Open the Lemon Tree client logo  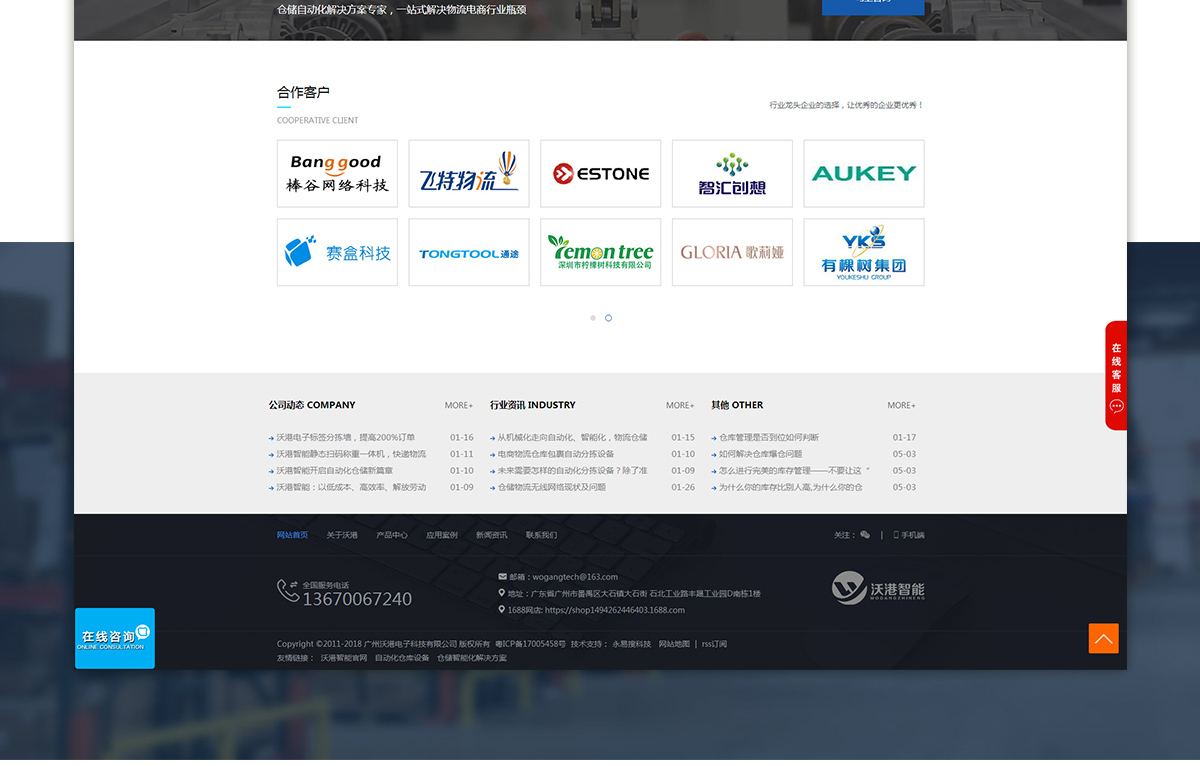pyautogui.click(x=601, y=253)
